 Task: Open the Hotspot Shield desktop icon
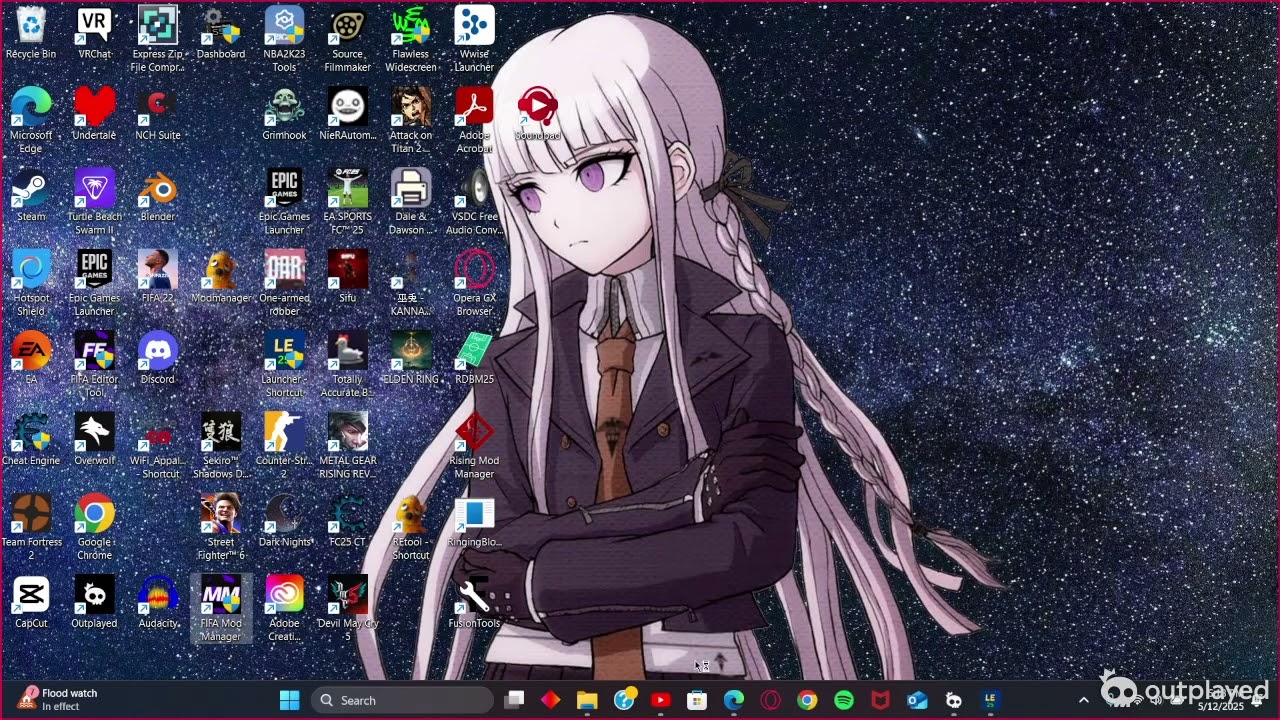pos(31,283)
